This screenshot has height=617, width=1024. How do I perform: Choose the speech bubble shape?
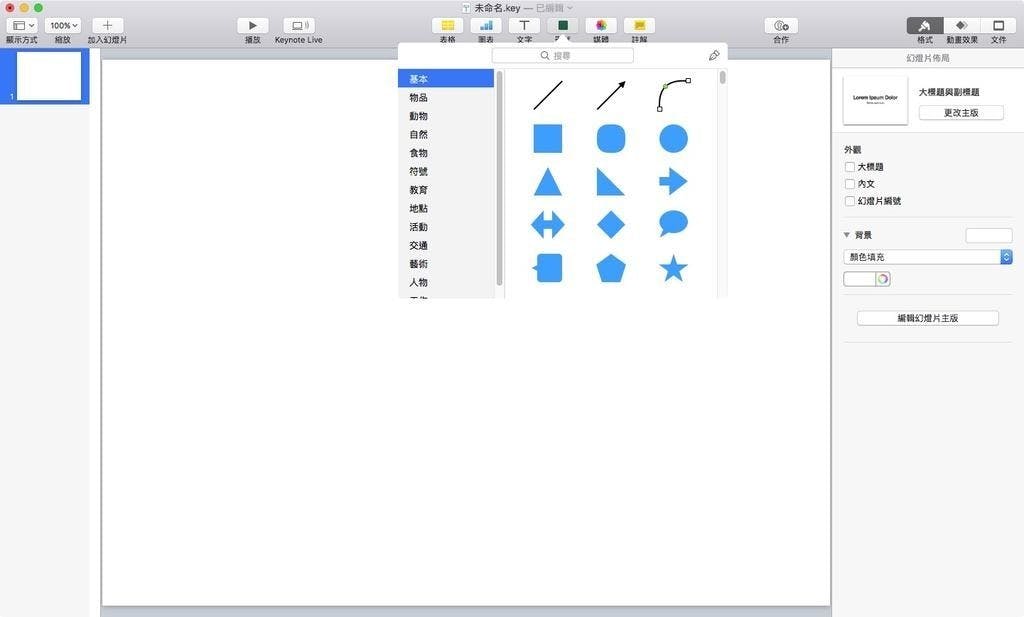click(x=673, y=223)
